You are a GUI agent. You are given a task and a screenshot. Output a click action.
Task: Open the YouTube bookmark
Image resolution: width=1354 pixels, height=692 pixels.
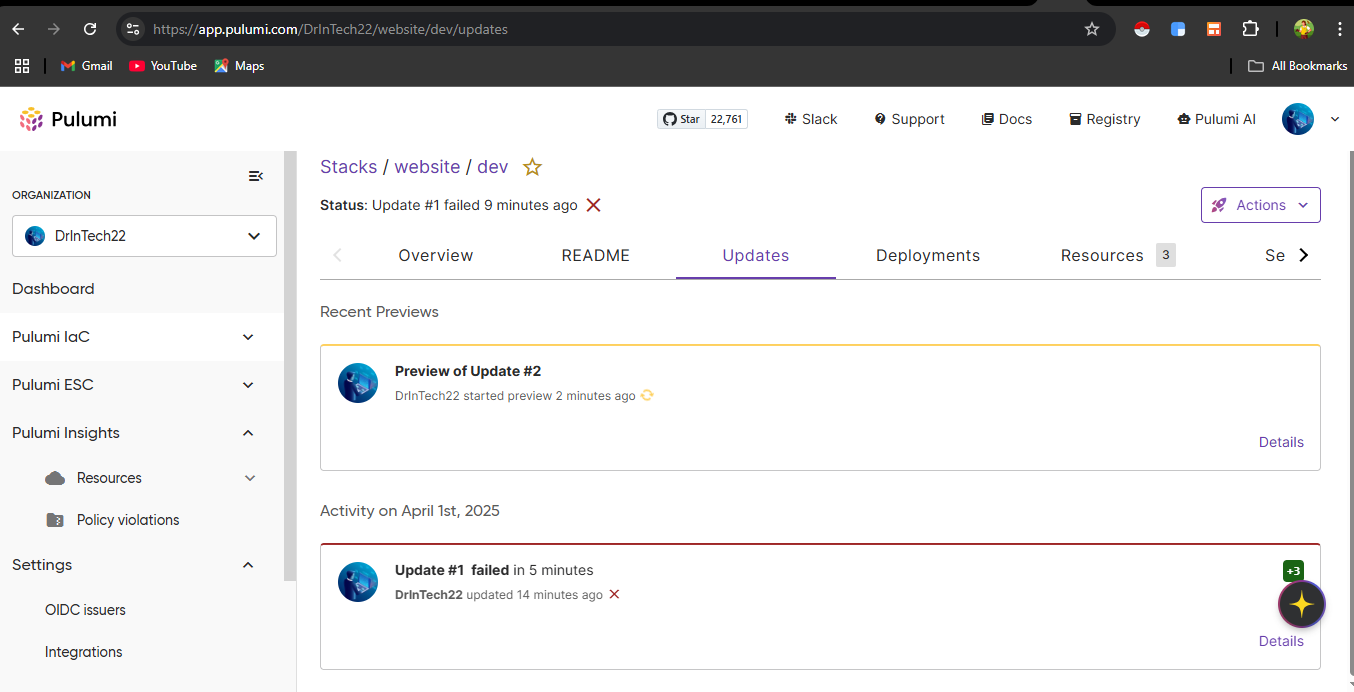[x=163, y=66]
